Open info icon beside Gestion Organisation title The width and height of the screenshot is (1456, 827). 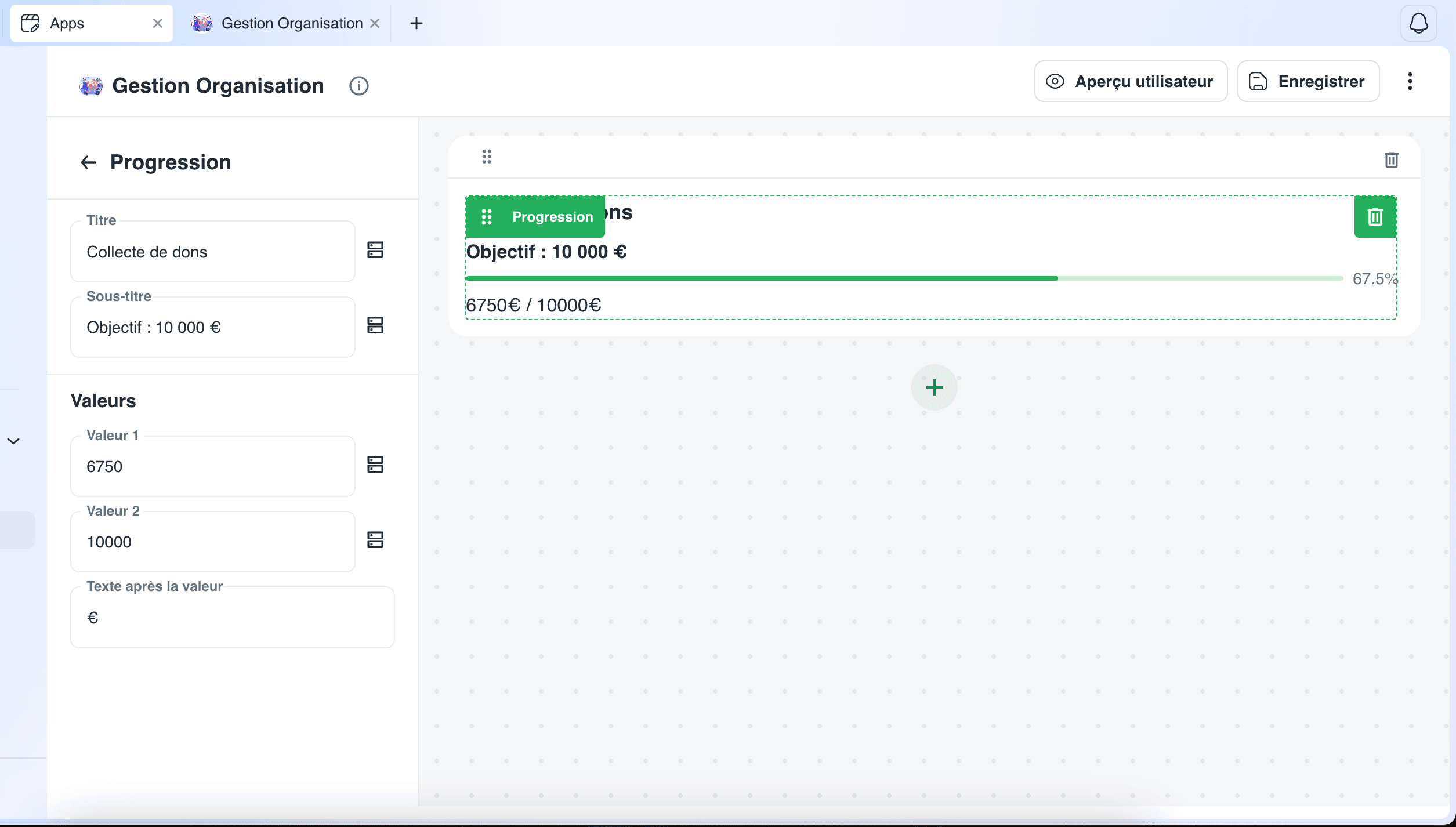pos(359,86)
